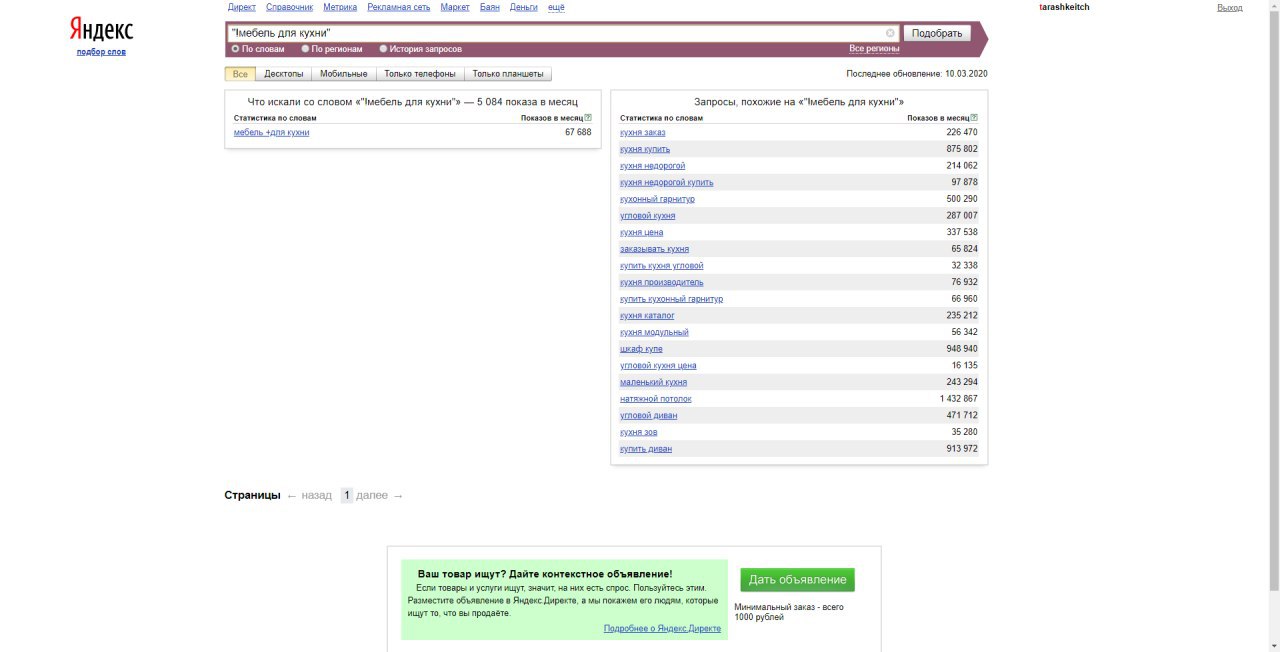This screenshot has width=1280, height=652.
Task: Open Деньги in the top navigation
Action: pos(523,7)
